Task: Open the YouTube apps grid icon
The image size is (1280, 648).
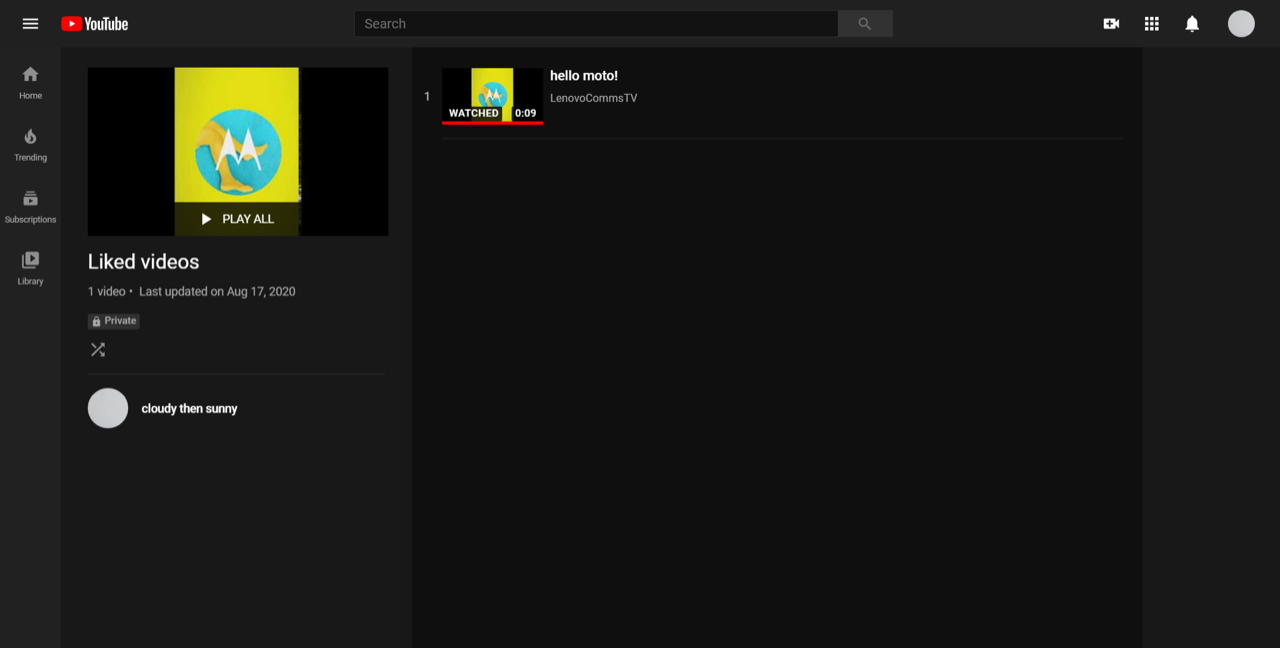Action: [1152, 24]
